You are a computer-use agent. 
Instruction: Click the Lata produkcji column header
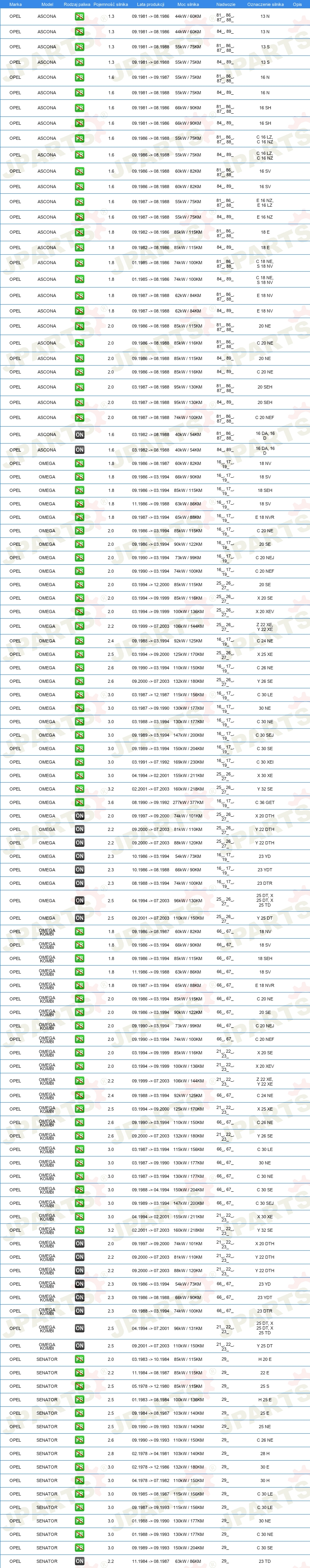(150, 4)
